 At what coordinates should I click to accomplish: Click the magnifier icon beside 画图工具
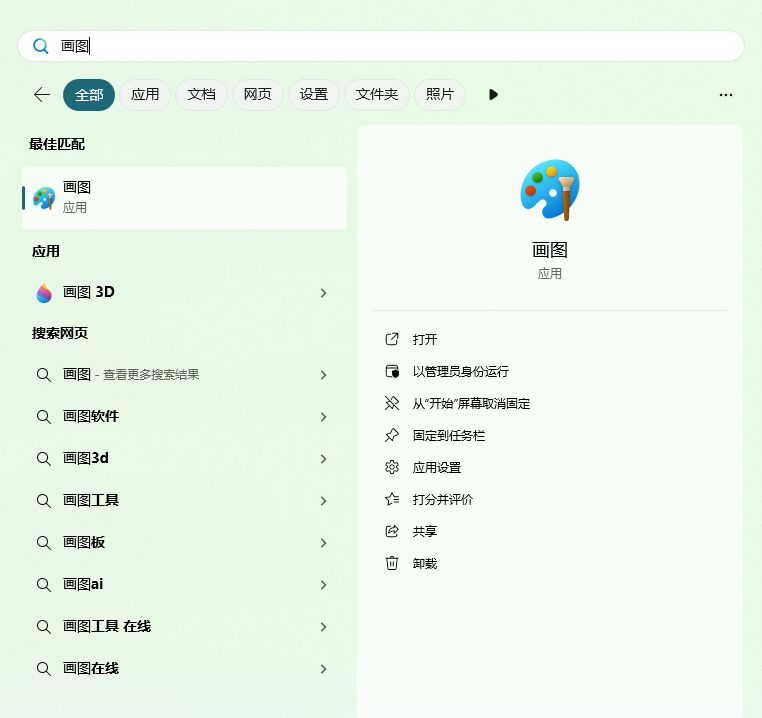click(x=44, y=501)
